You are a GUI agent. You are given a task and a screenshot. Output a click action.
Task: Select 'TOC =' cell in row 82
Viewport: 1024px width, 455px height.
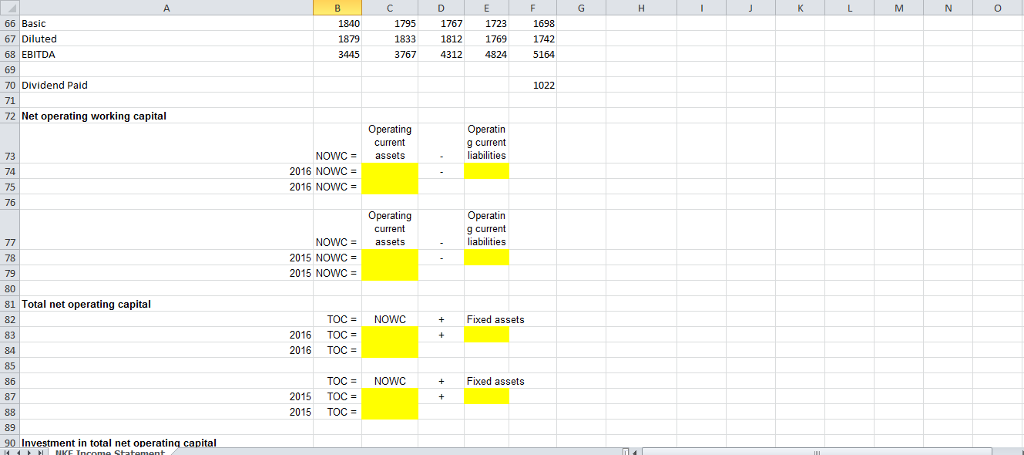tap(338, 320)
